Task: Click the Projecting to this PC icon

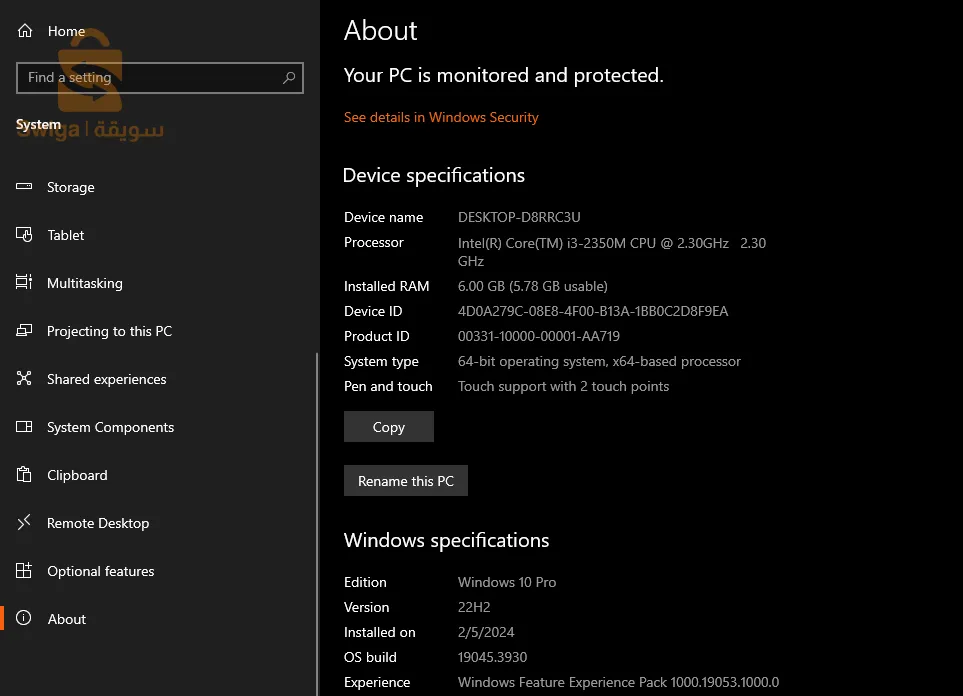Action: tap(25, 331)
